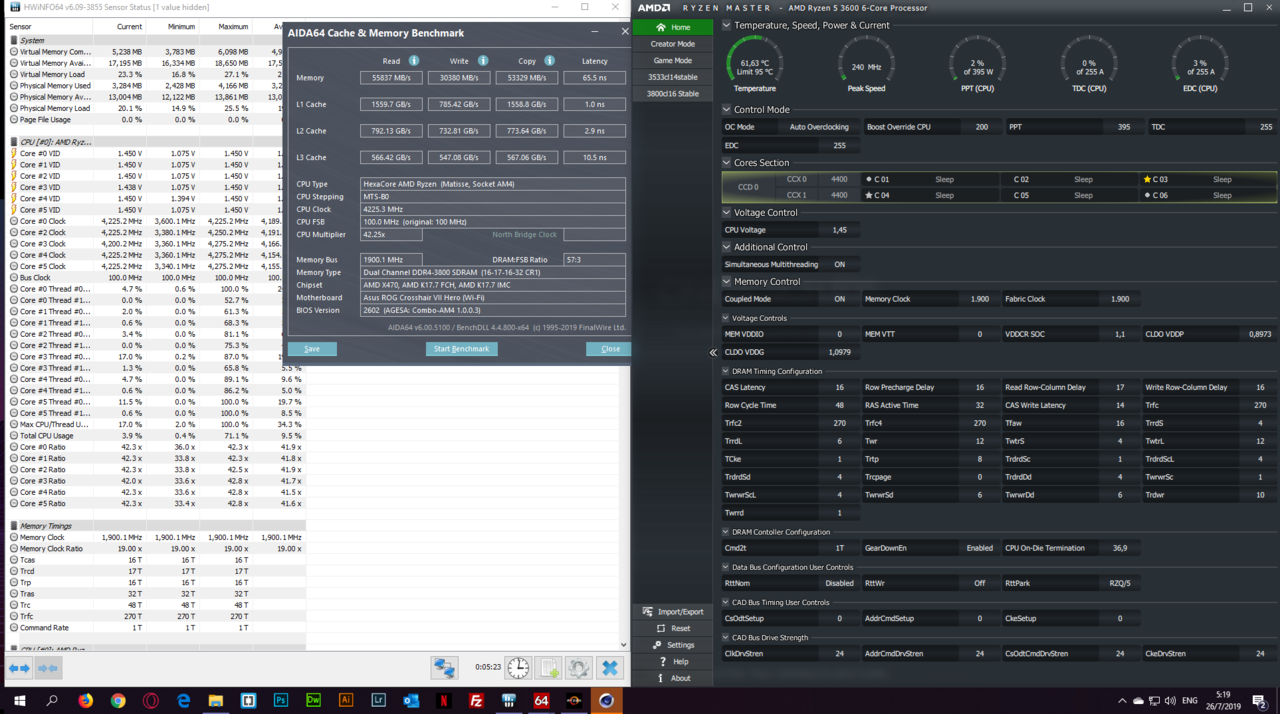This screenshot has height=714, width=1280.
Task: Click the Temperature gauge dial
Action: coord(754,64)
